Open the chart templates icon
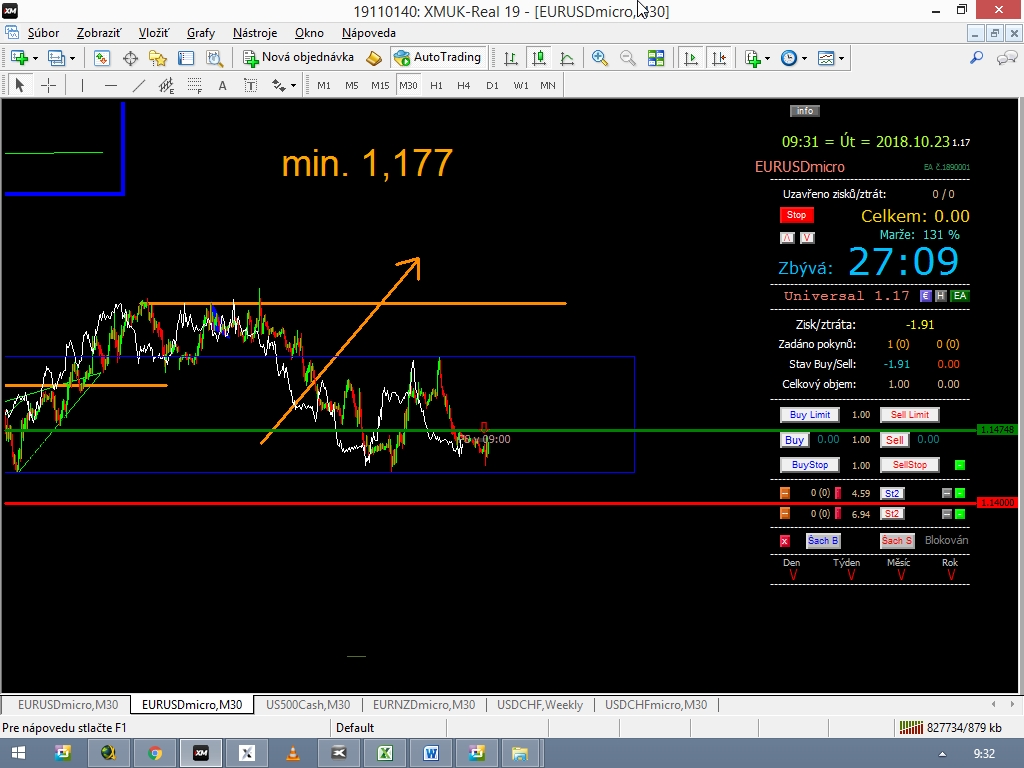1024x768 pixels. (x=826, y=58)
